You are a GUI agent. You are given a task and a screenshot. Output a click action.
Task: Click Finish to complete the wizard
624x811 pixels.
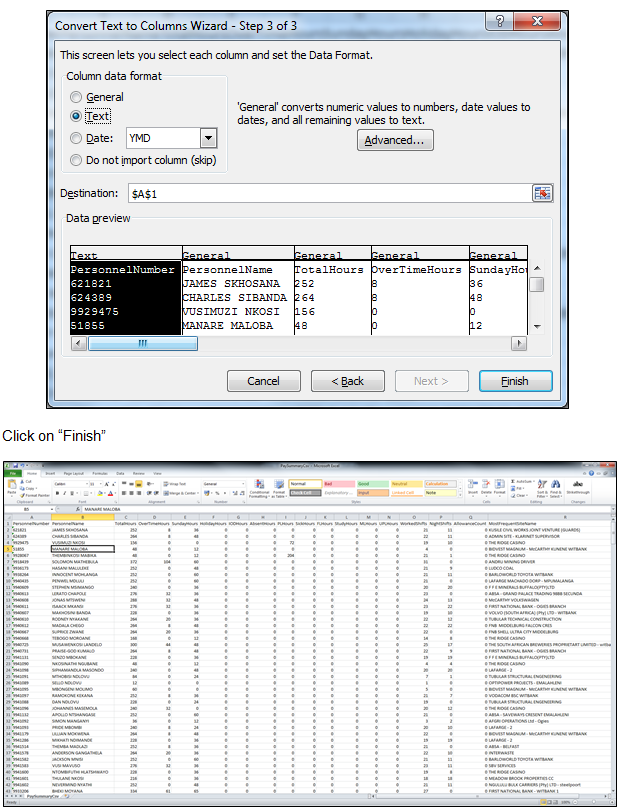515,381
